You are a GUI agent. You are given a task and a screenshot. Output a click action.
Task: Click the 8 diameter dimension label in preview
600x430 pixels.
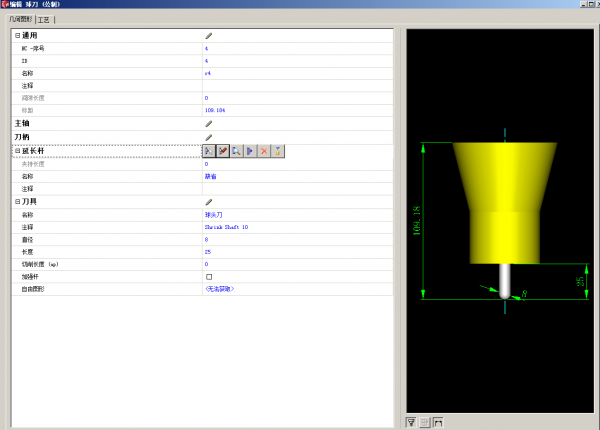524,294
